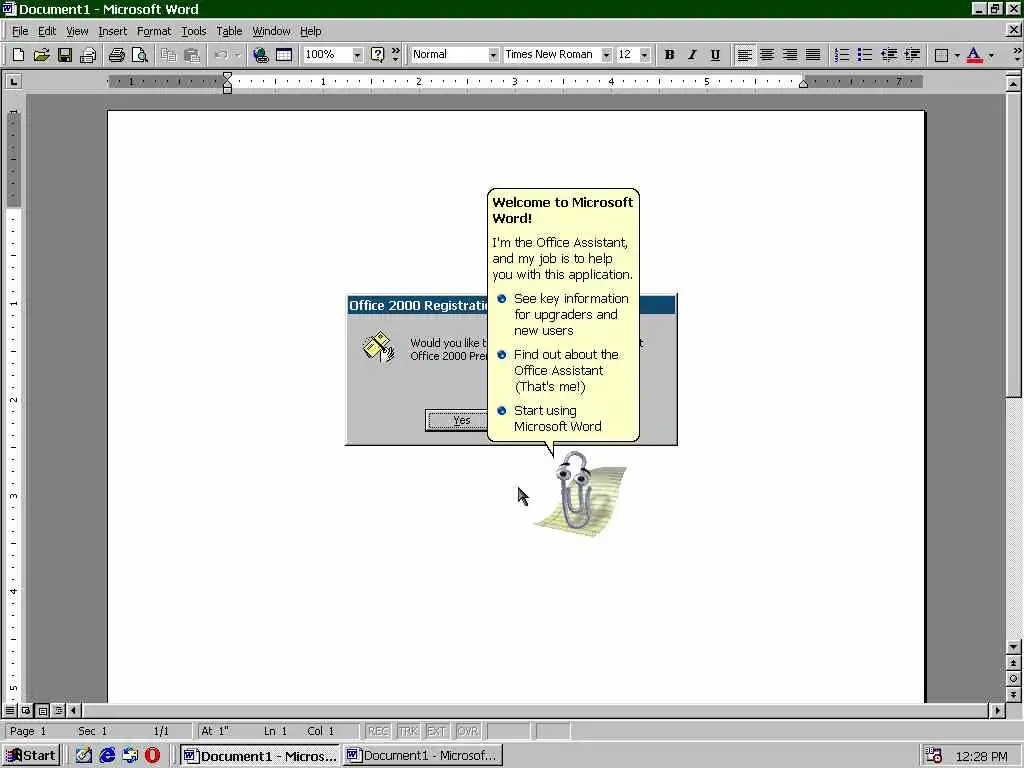Open Print Preview from the toolbar
The image size is (1024, 768).
coord(140,55)
